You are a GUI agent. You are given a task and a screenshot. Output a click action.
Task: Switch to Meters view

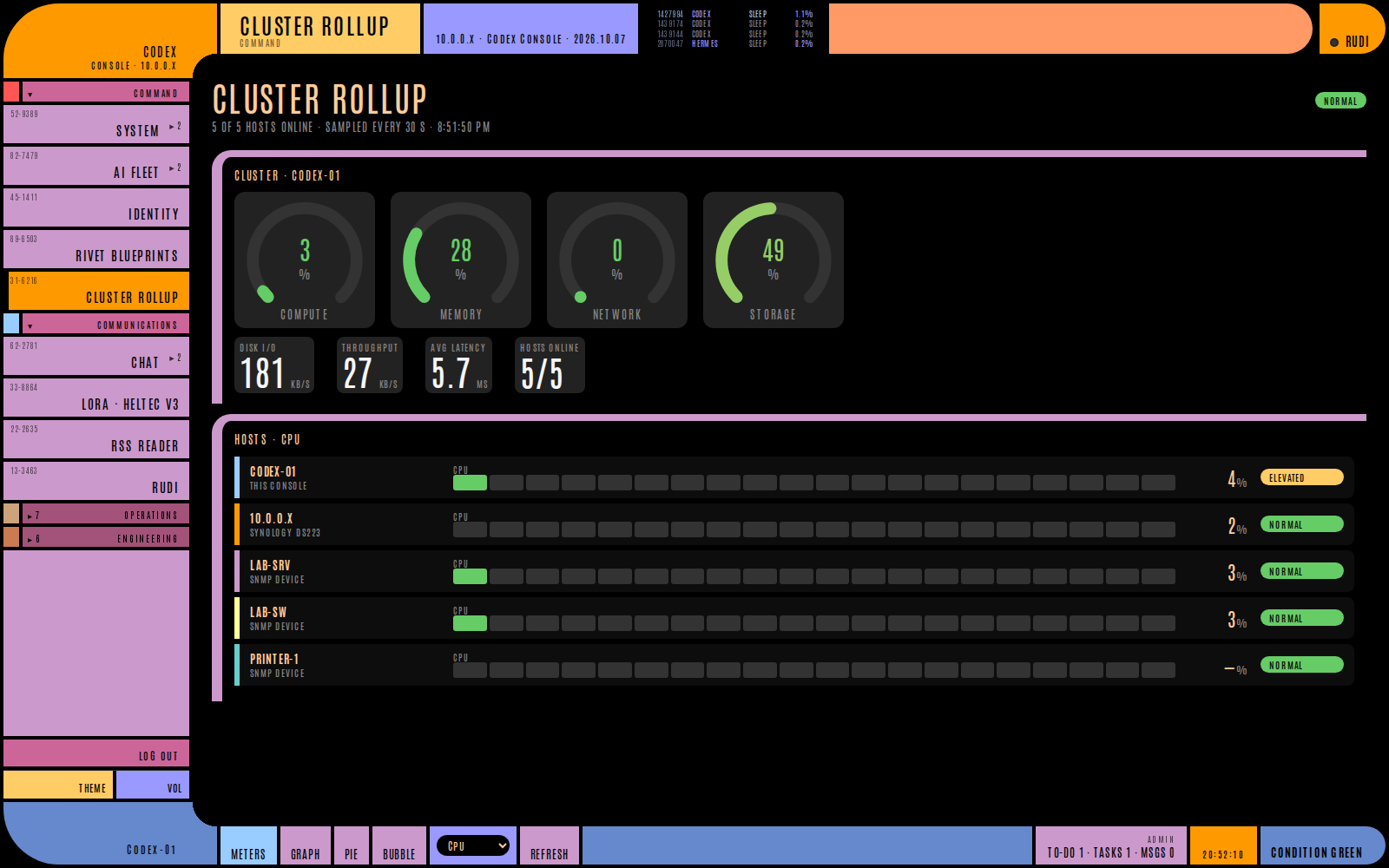point(248,845)
